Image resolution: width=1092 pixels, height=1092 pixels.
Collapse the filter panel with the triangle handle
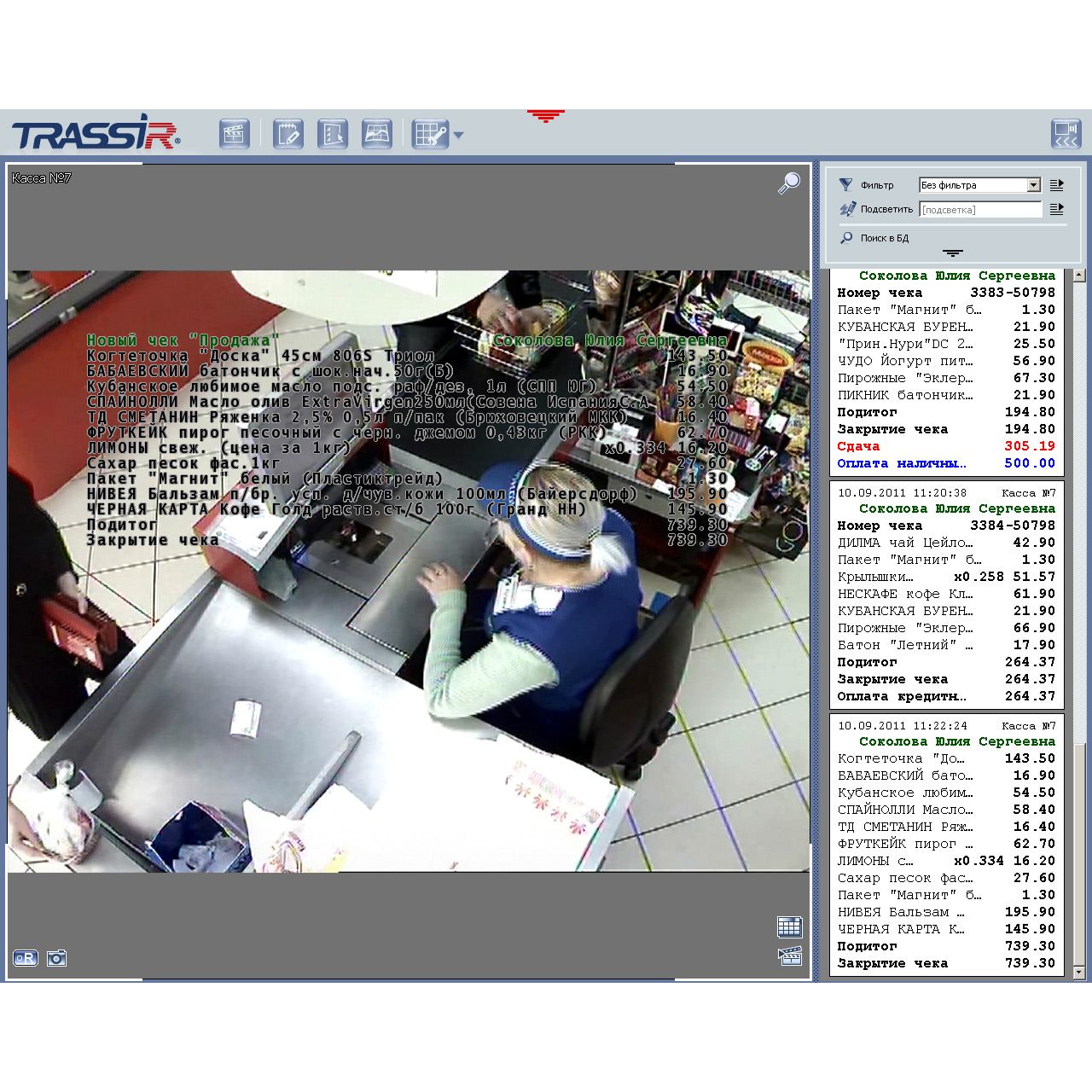[x=953, y=253]
